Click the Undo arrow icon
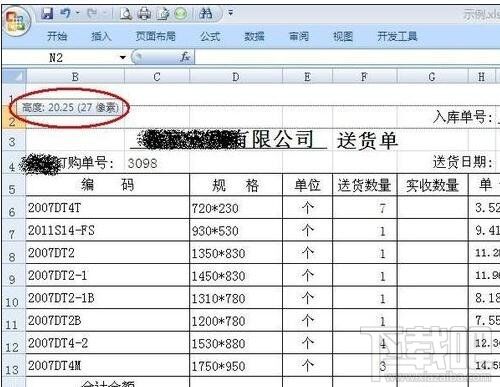The width and height of the screenshot is (500, 387). point(66,13)
